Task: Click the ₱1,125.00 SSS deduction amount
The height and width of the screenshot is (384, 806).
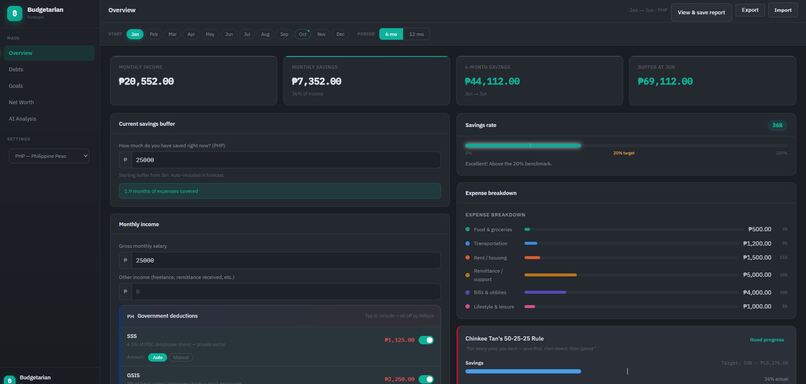Action: 399,340
